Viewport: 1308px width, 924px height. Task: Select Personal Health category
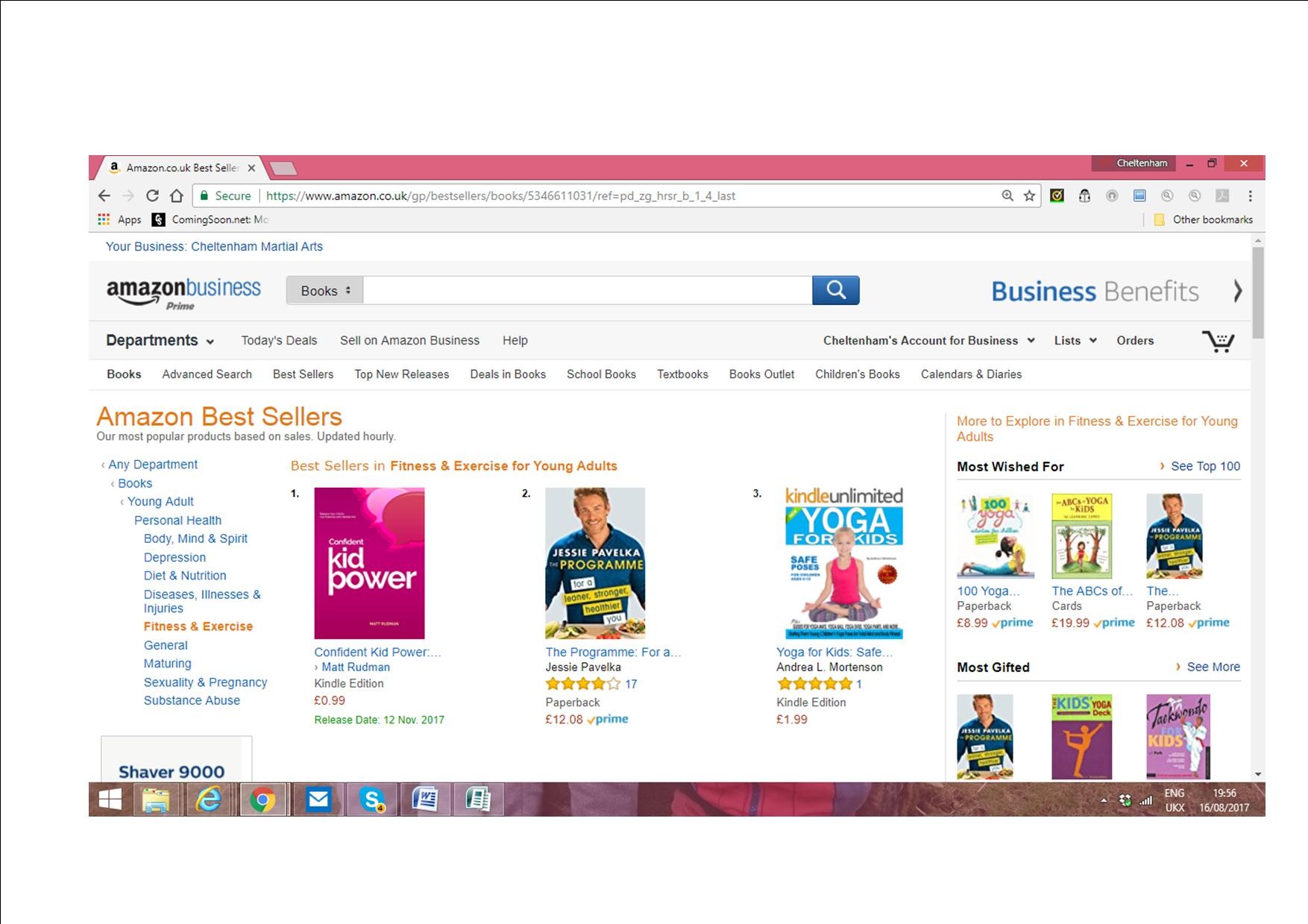[177, 521]
